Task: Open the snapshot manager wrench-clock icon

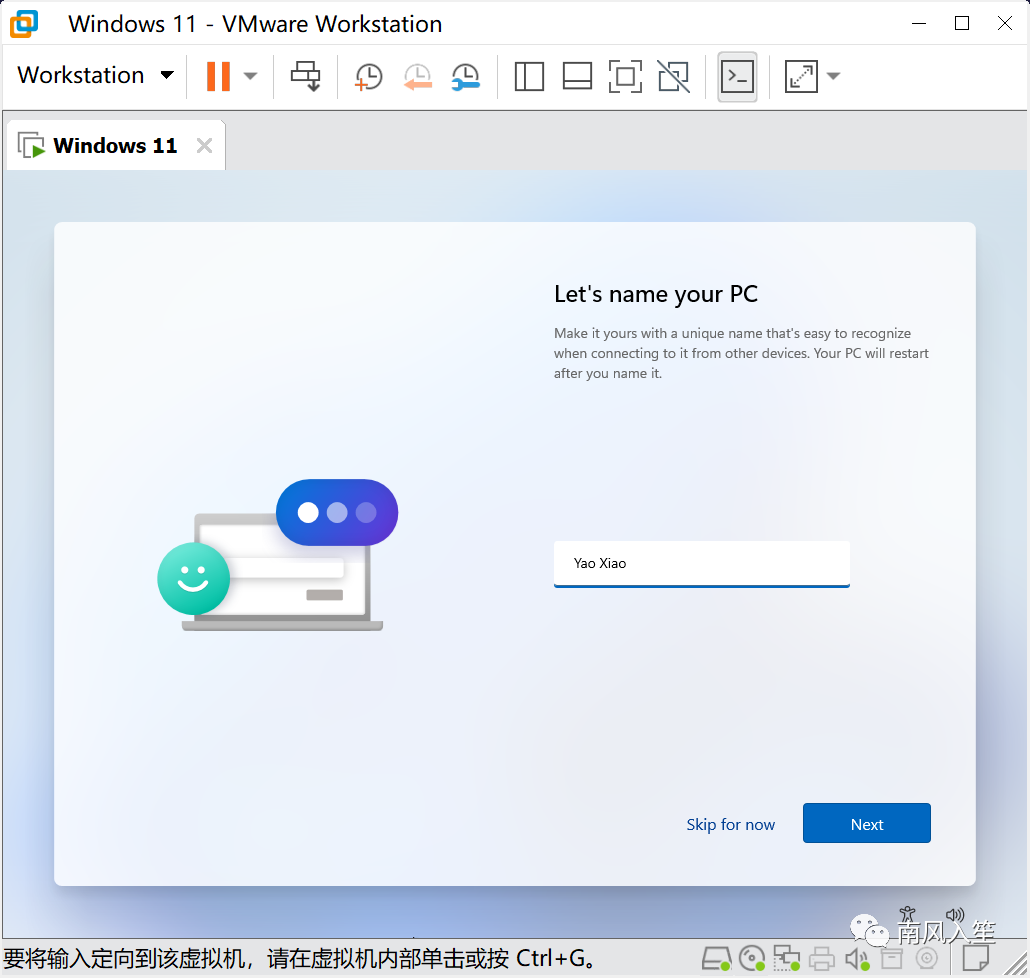Action: click(466, 77)
